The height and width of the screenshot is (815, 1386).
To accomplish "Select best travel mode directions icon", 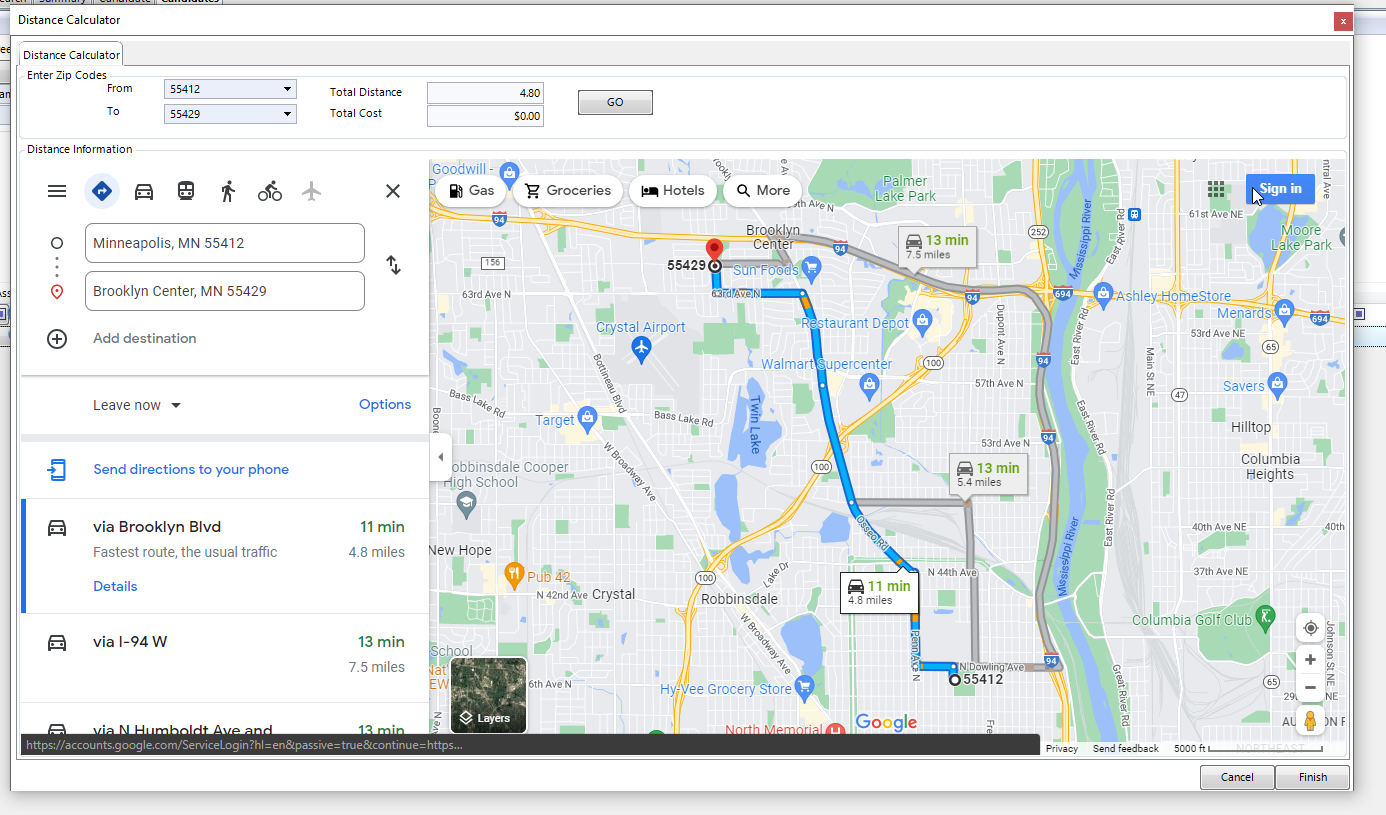I will (101, 191).
